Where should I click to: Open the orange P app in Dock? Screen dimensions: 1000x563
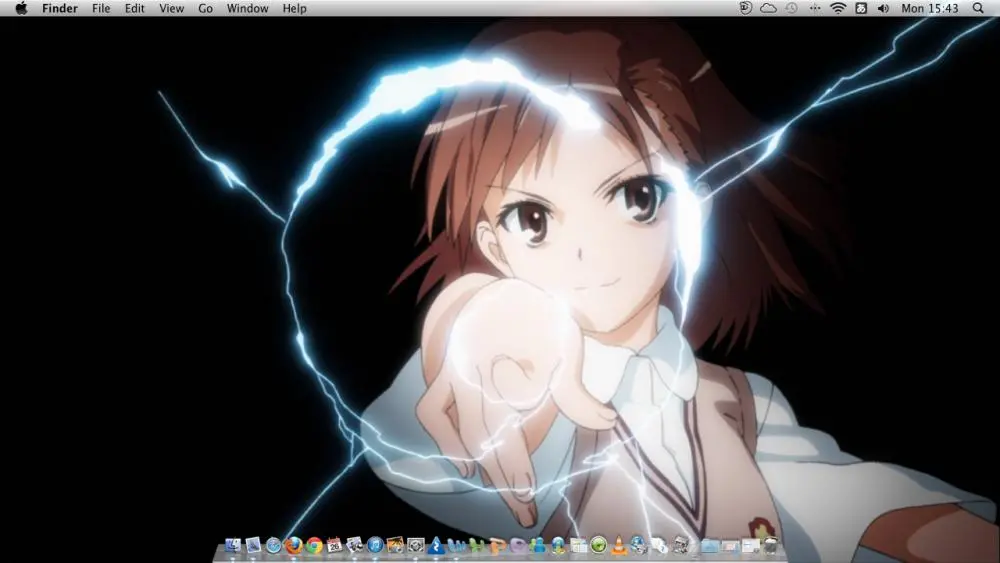497,545
